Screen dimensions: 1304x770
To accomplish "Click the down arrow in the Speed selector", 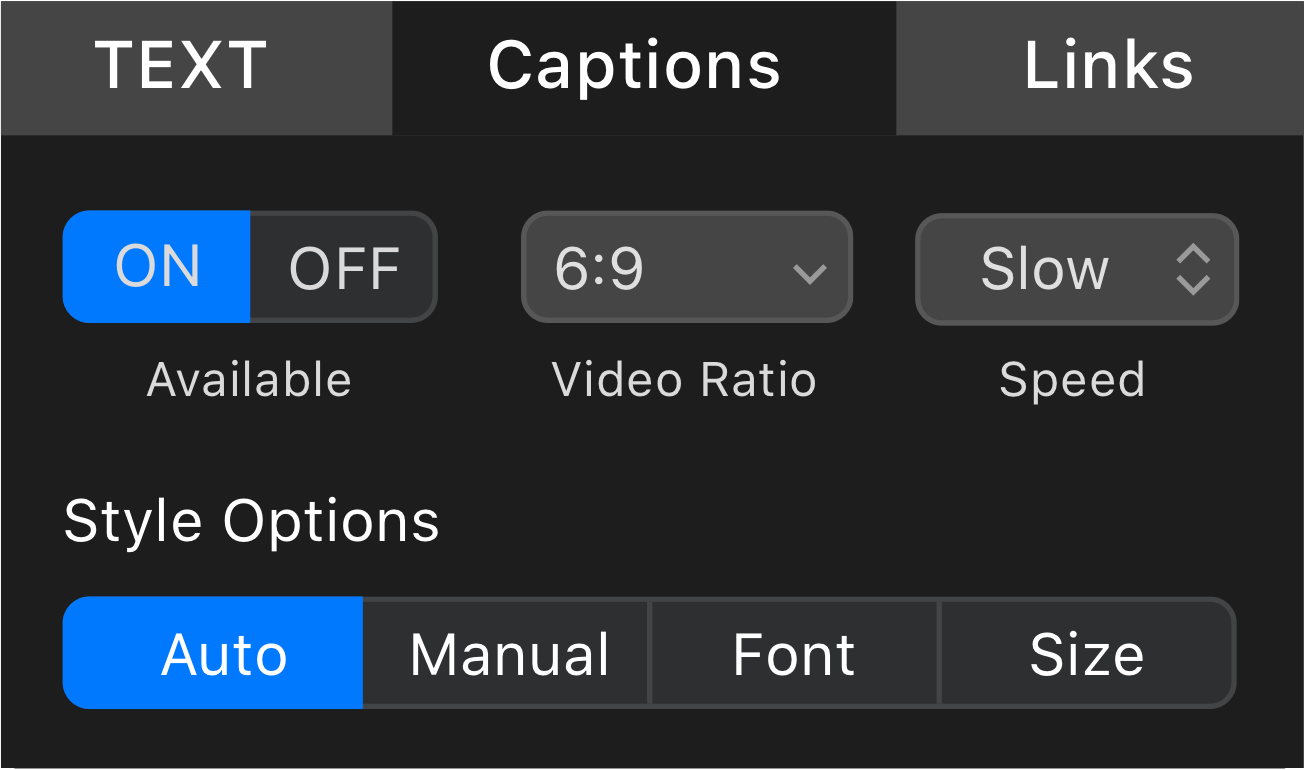I will coord(1193,283).
